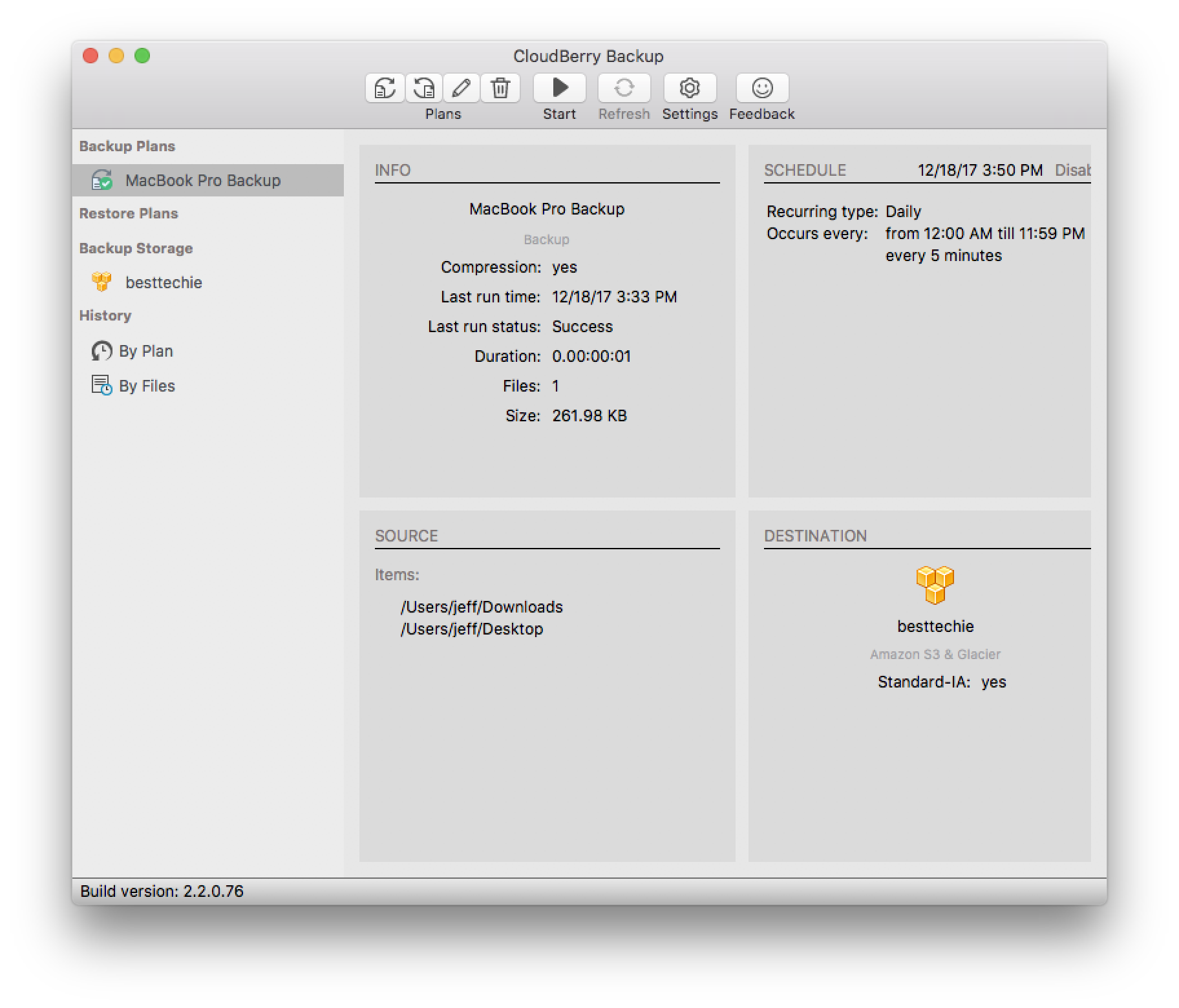Click the Refresh toolbar button
1179x1008 pixels.
click(624, 88)
